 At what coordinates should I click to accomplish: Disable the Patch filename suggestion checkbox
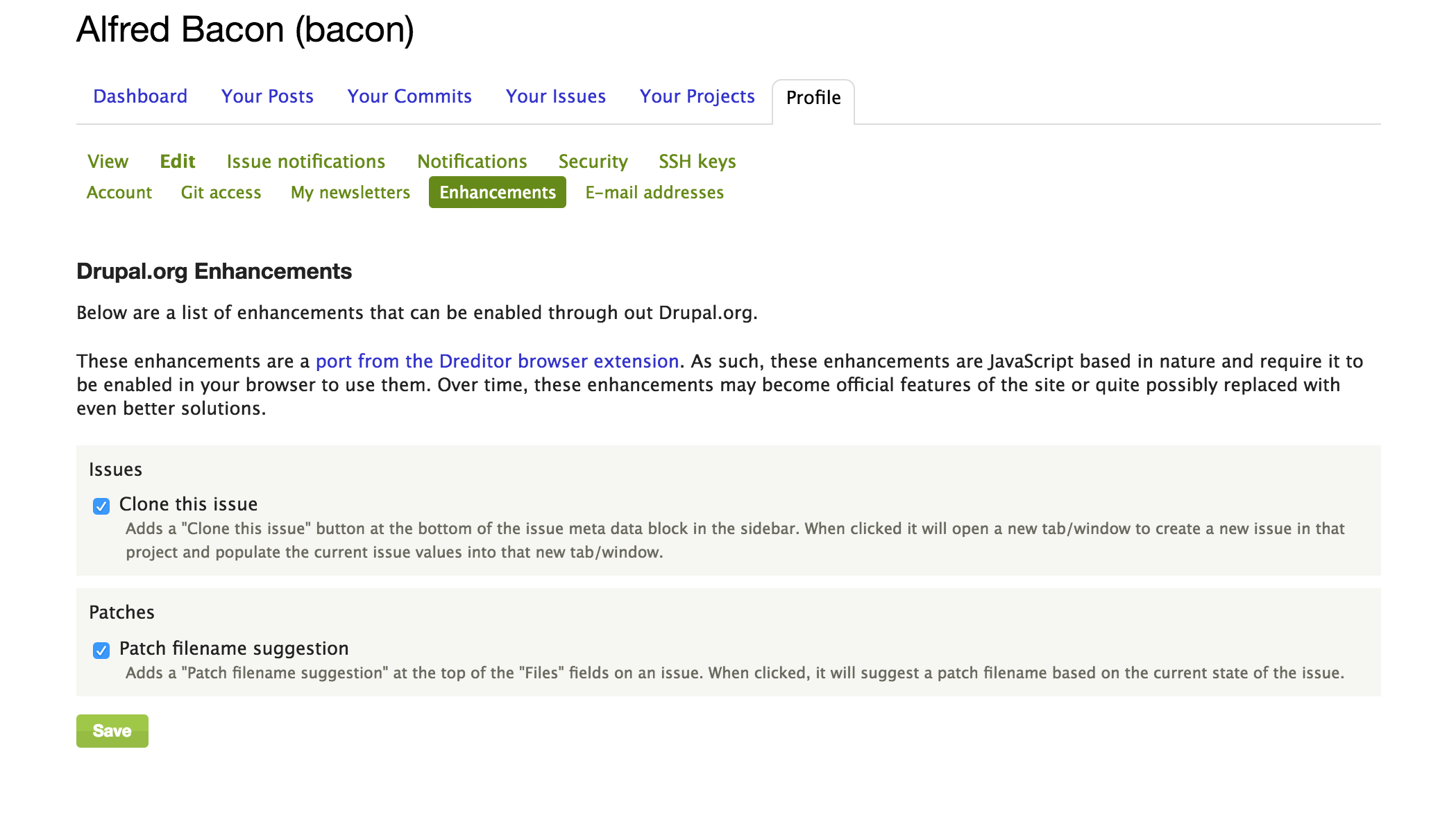click(100, 649)
